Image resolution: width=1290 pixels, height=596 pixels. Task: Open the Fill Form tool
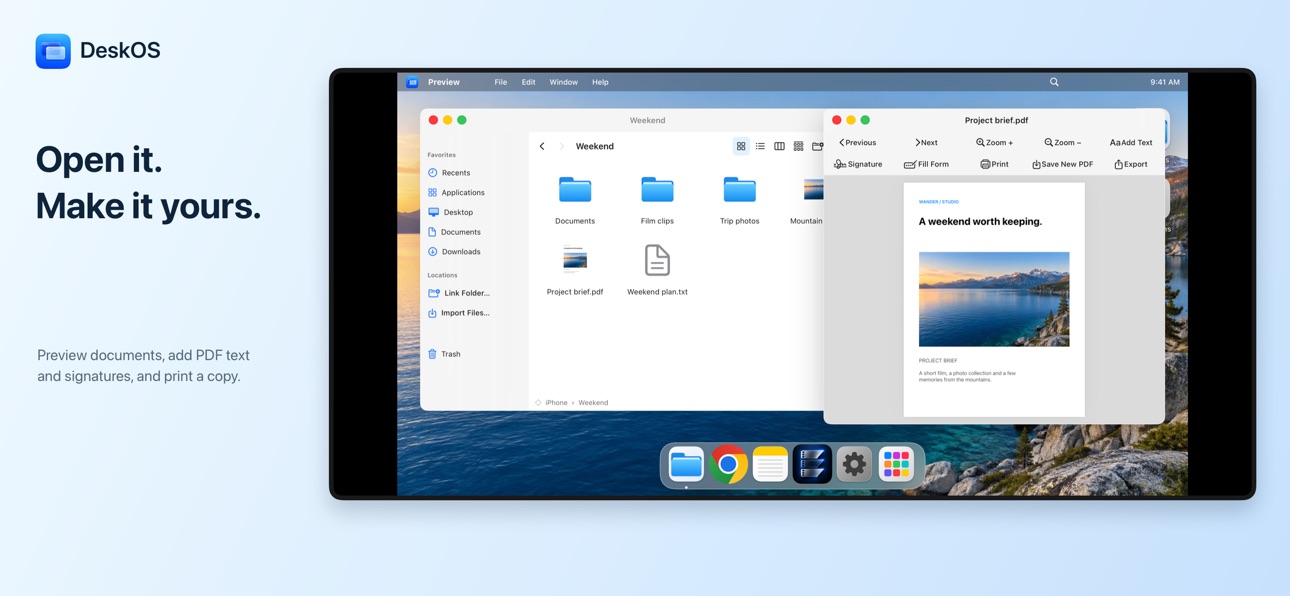pos(926,164)
